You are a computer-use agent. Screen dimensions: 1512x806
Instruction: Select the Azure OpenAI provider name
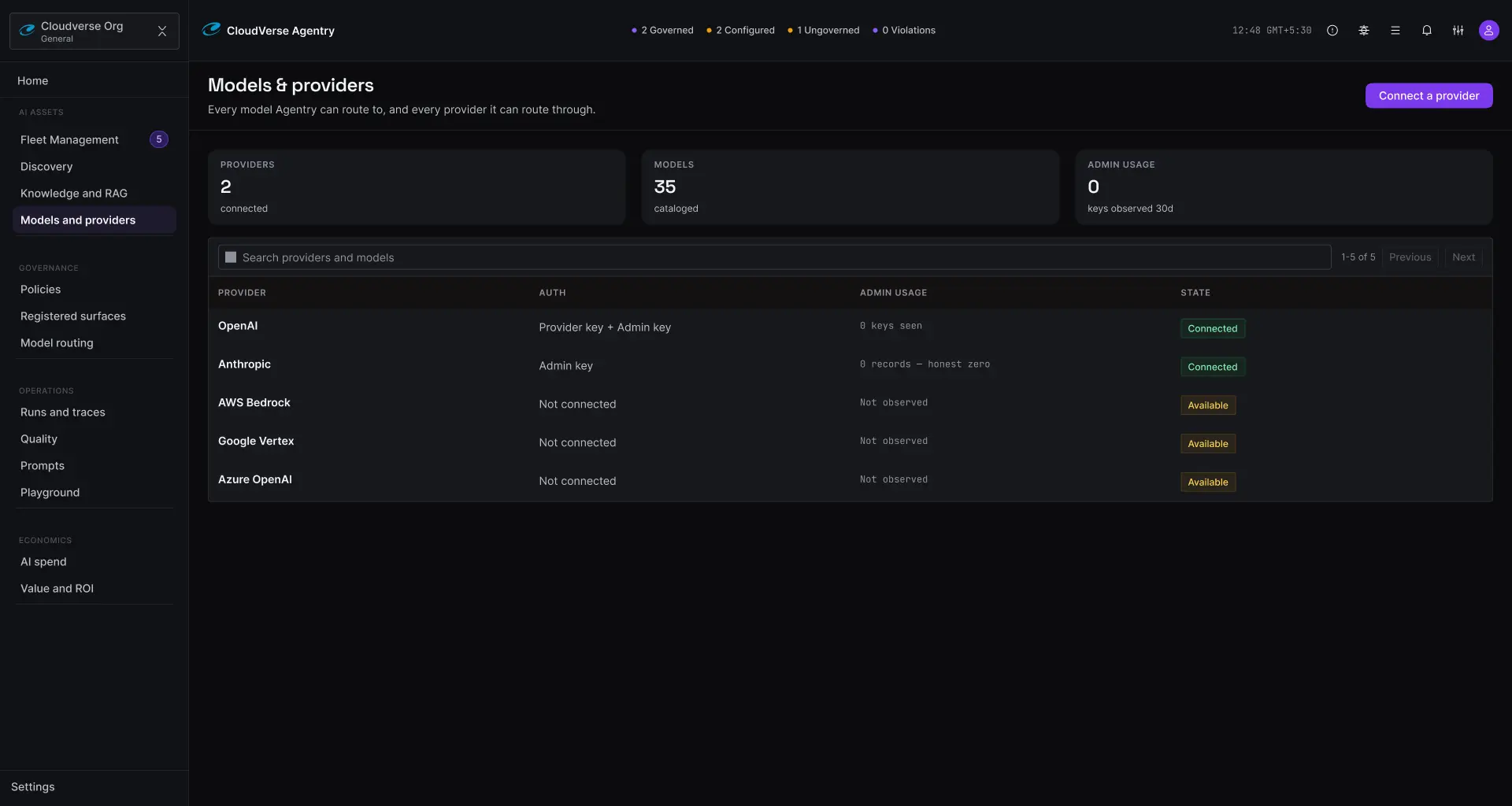[255, 480]
